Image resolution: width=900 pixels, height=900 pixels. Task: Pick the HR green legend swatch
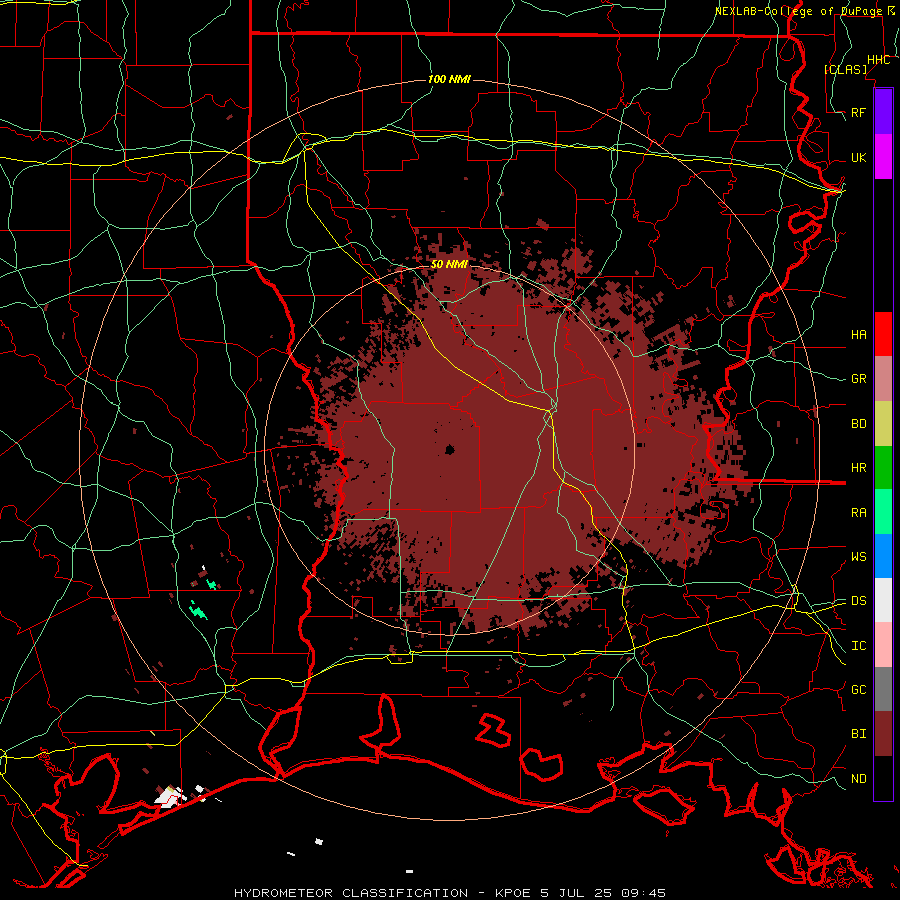pos(883,468)
